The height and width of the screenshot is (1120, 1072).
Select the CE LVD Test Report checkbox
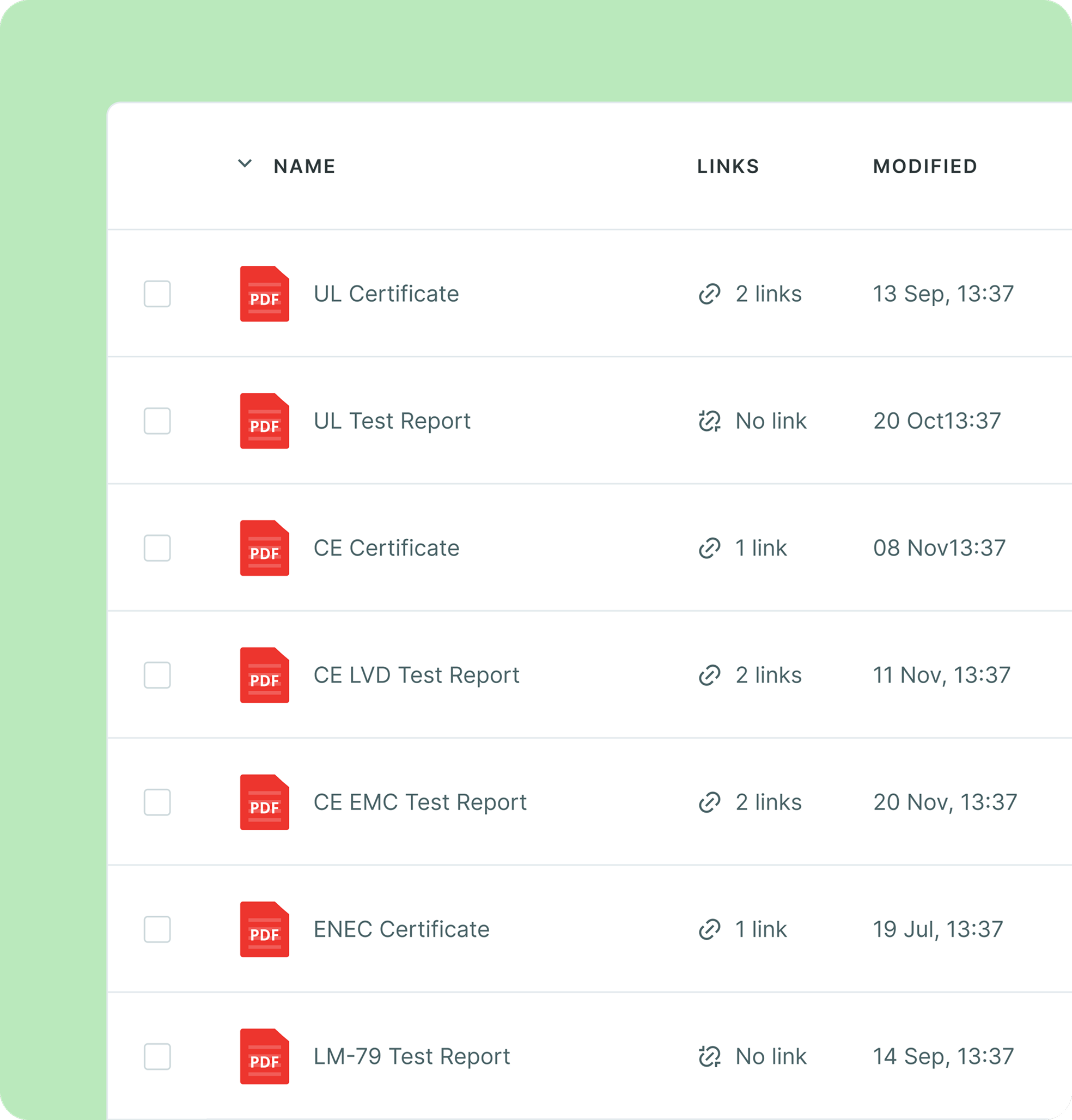pos(157,675)
